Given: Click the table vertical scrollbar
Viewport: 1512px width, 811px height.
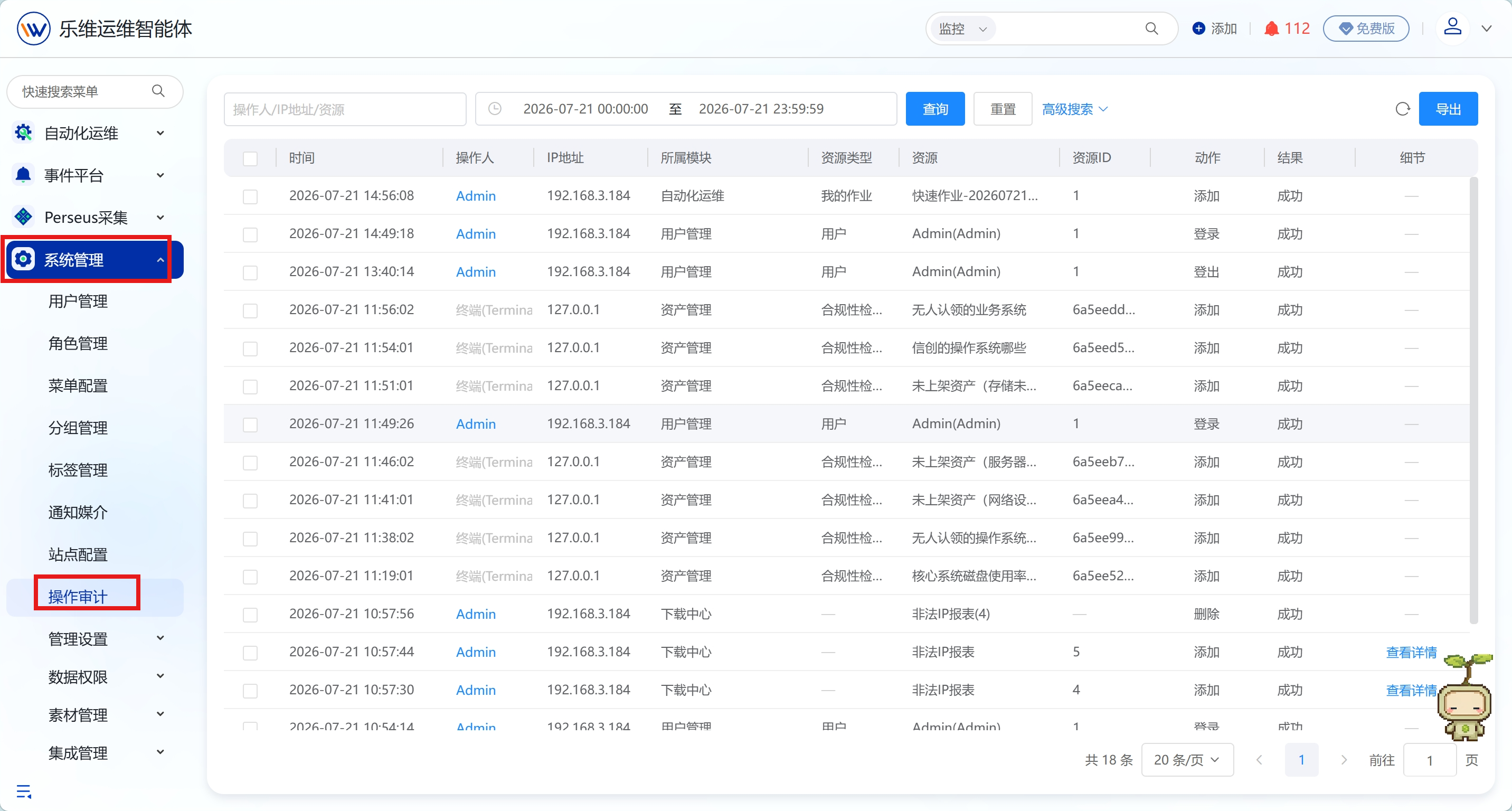Looking at the screenshot, I should click(x=1473, y=399).
